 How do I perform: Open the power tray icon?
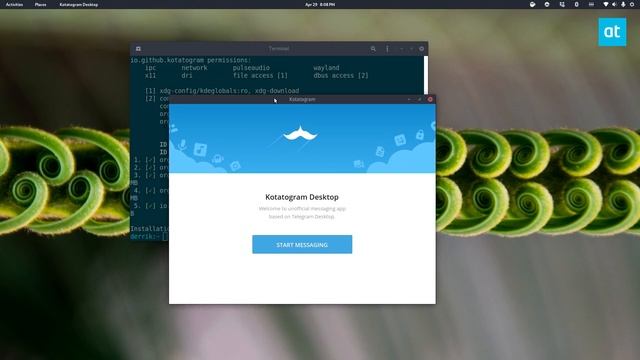coord(632,4)
